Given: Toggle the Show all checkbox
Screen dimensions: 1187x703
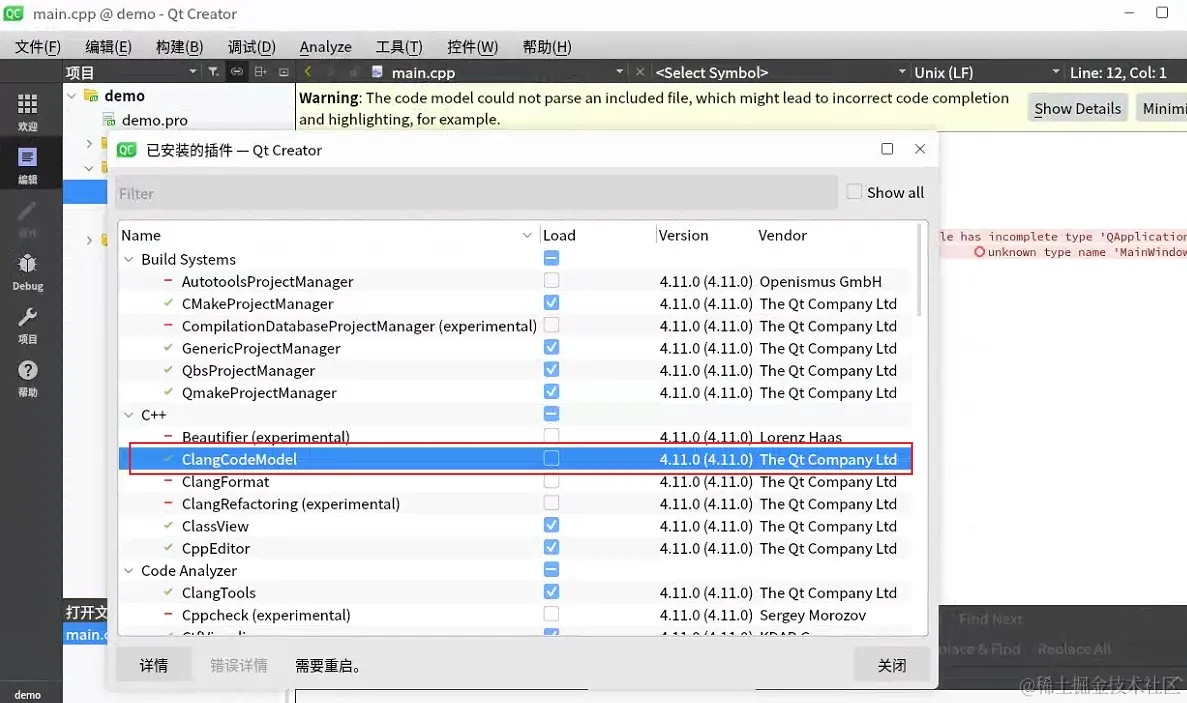Looking at the screenshot, I should pos(854,192).
